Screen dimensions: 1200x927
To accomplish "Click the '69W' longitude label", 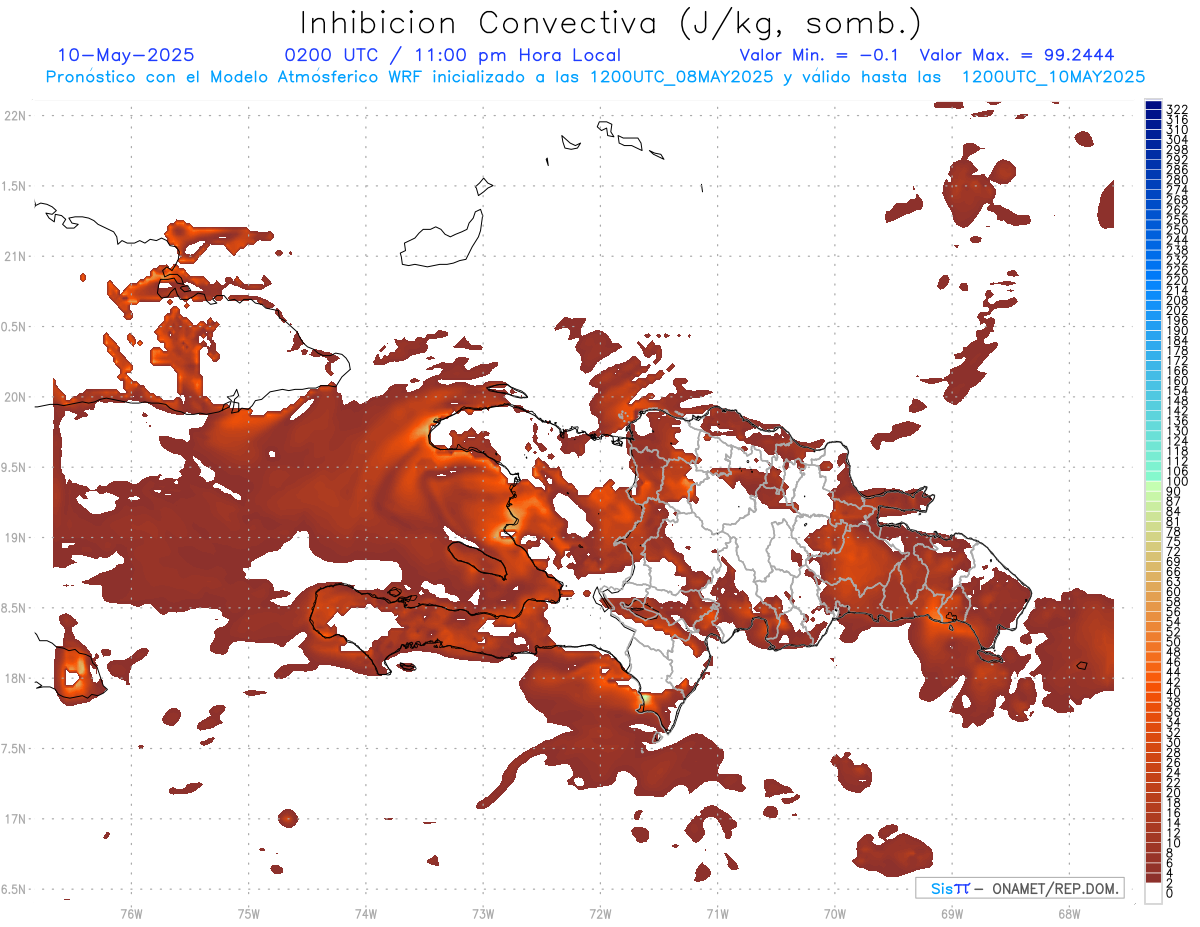I will pyautogui.click(x=952, y=913).
